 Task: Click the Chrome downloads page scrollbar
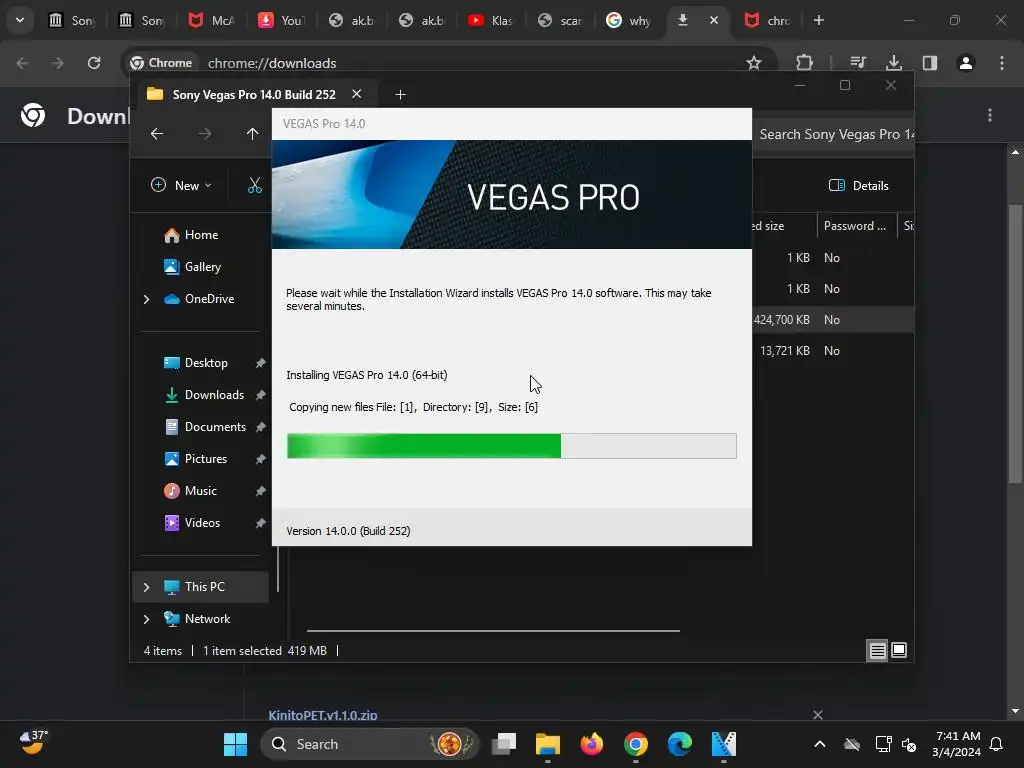point(1015,343)
